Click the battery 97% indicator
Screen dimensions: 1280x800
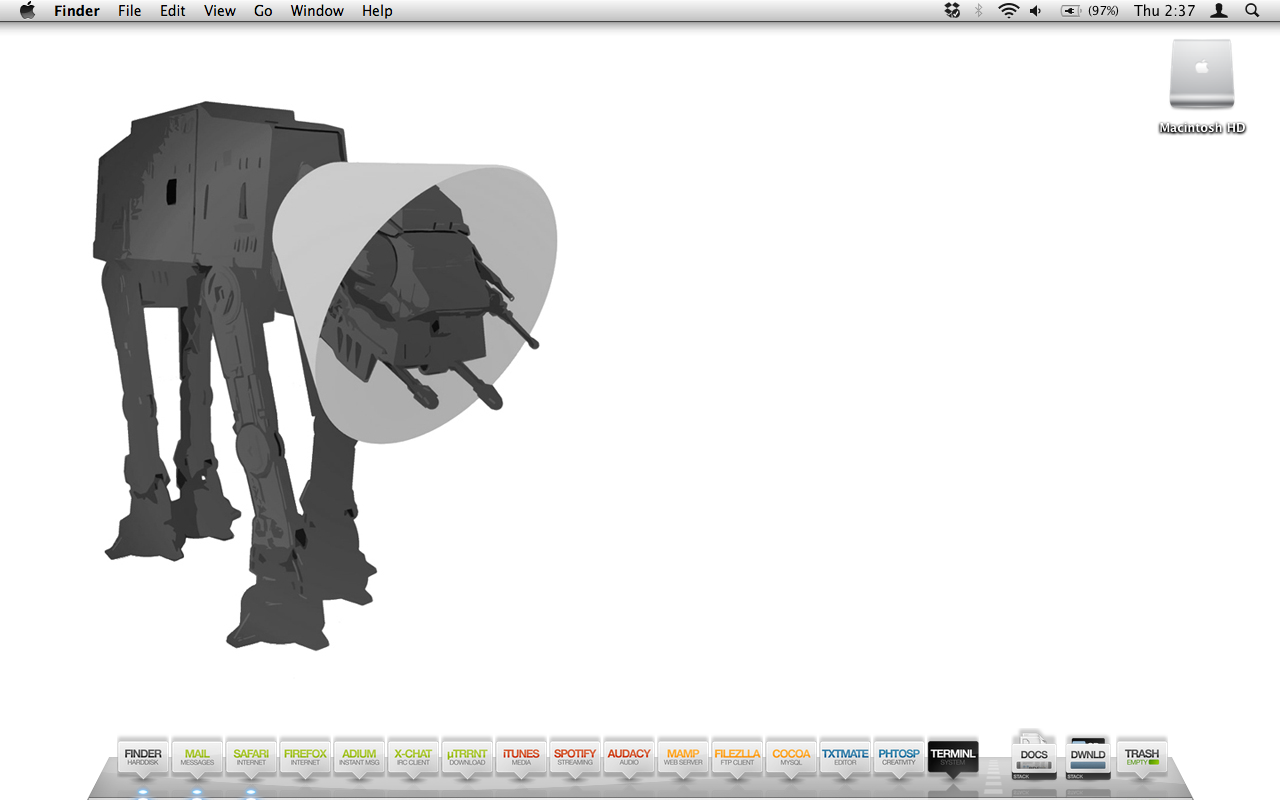[x=1090, y=11]
